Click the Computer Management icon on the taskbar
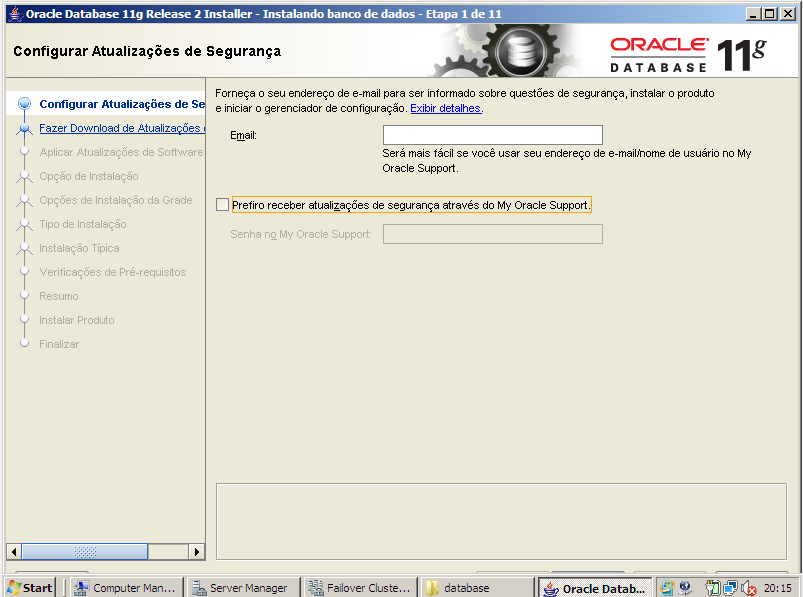Image resolution: width=803 pixels, height=597 pixels. pyautogui.click(x=81, y=588)
